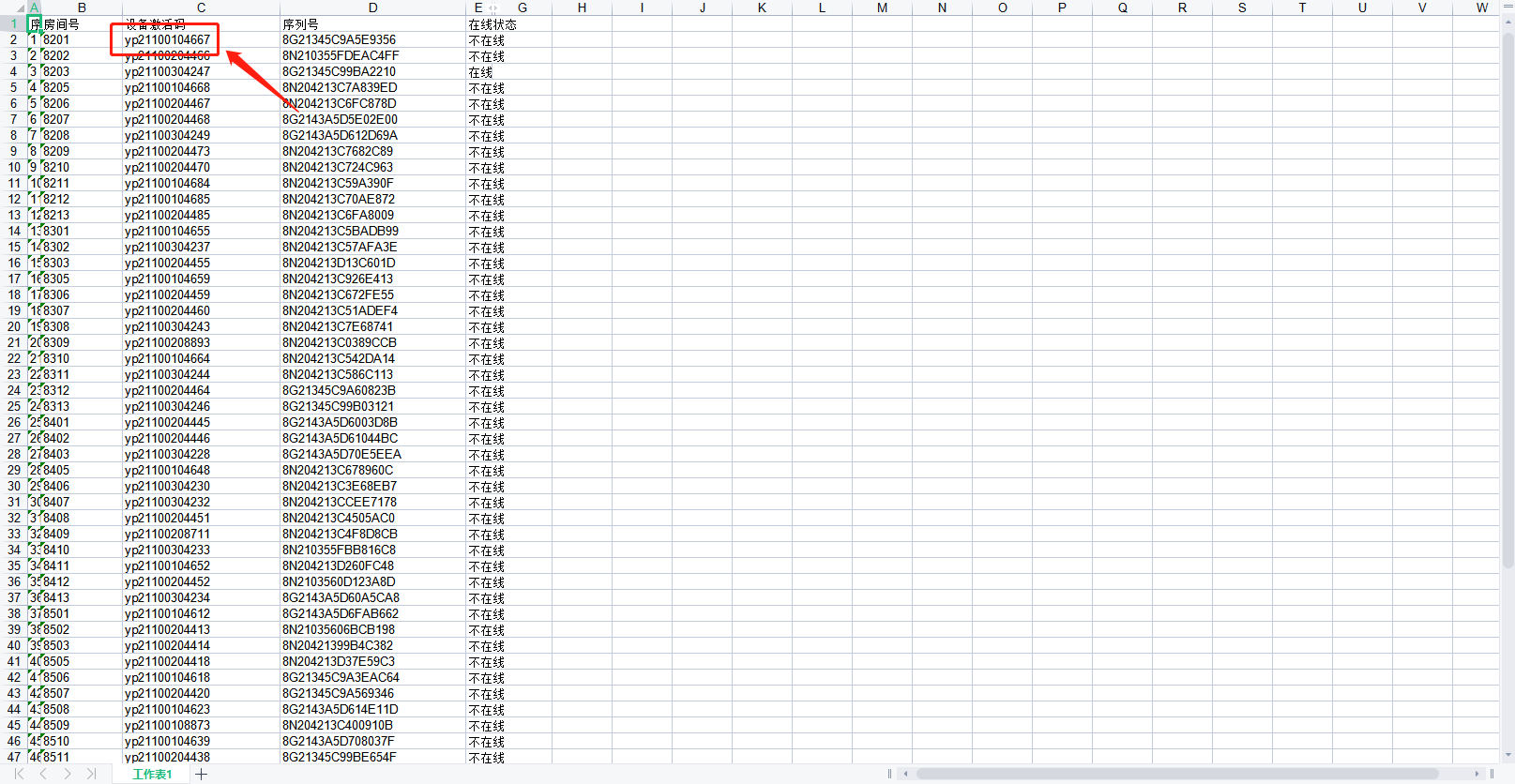Screen dimensions: 1515x784
Task: Click horizontal scrollbar left arrow
Action: coord(905,774)
